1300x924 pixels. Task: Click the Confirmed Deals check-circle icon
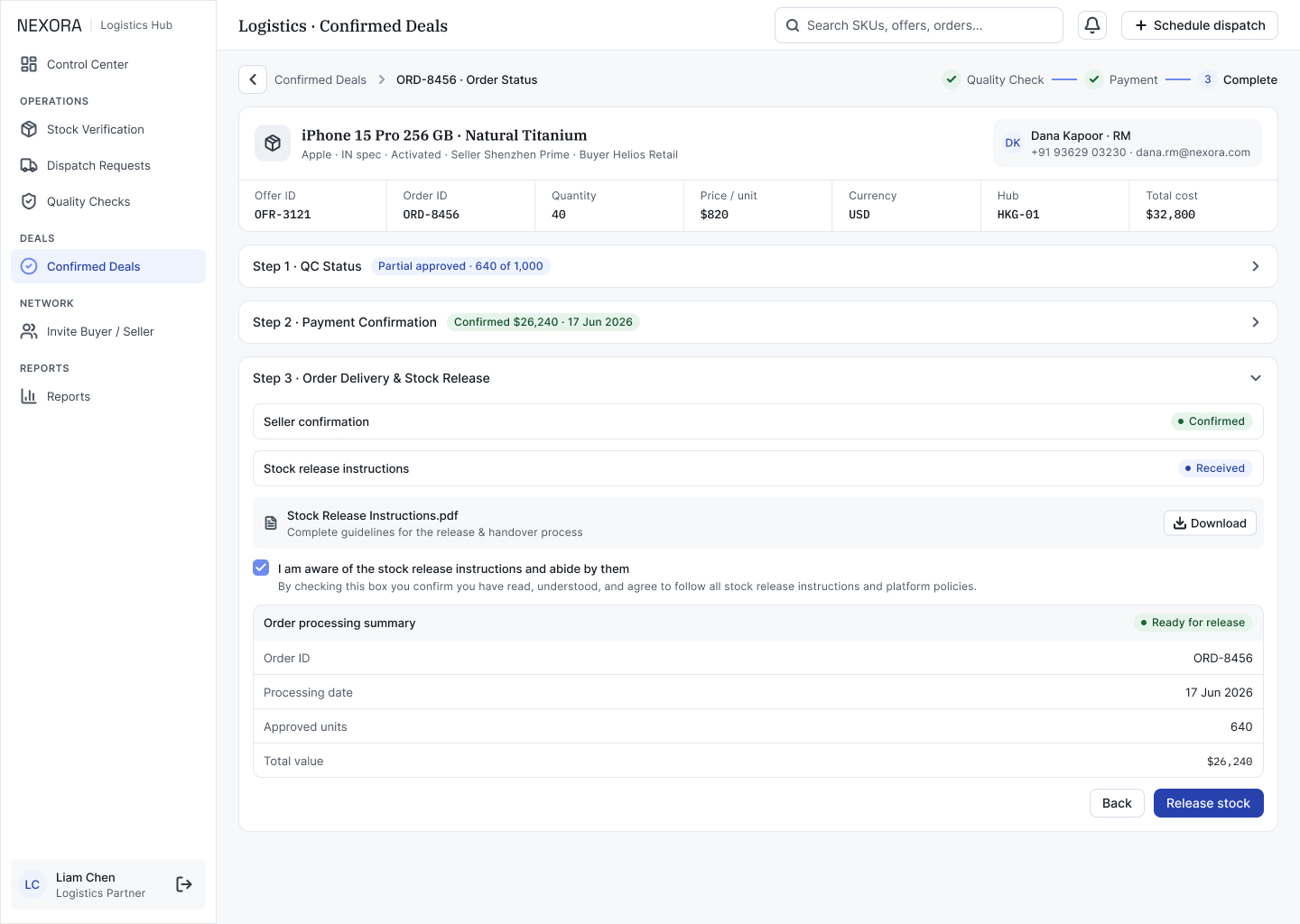coord(29,266)
